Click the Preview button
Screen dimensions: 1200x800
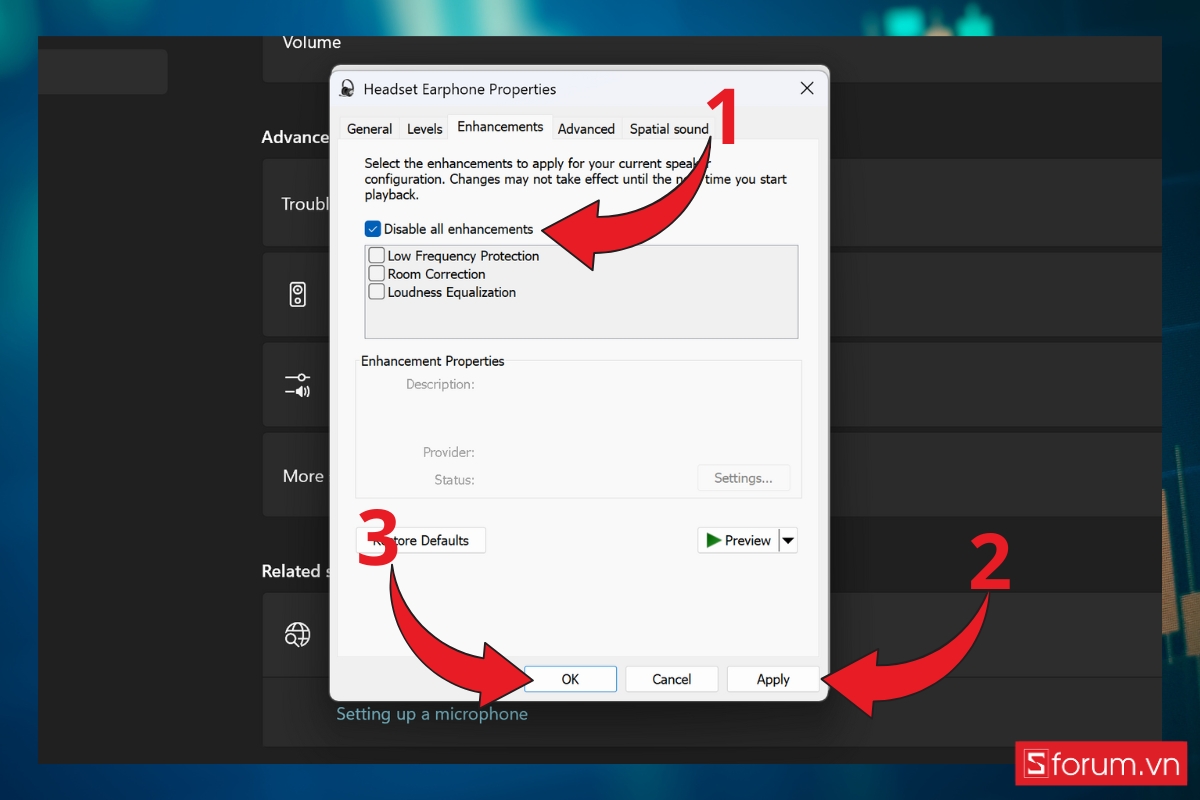pos(738,541)
